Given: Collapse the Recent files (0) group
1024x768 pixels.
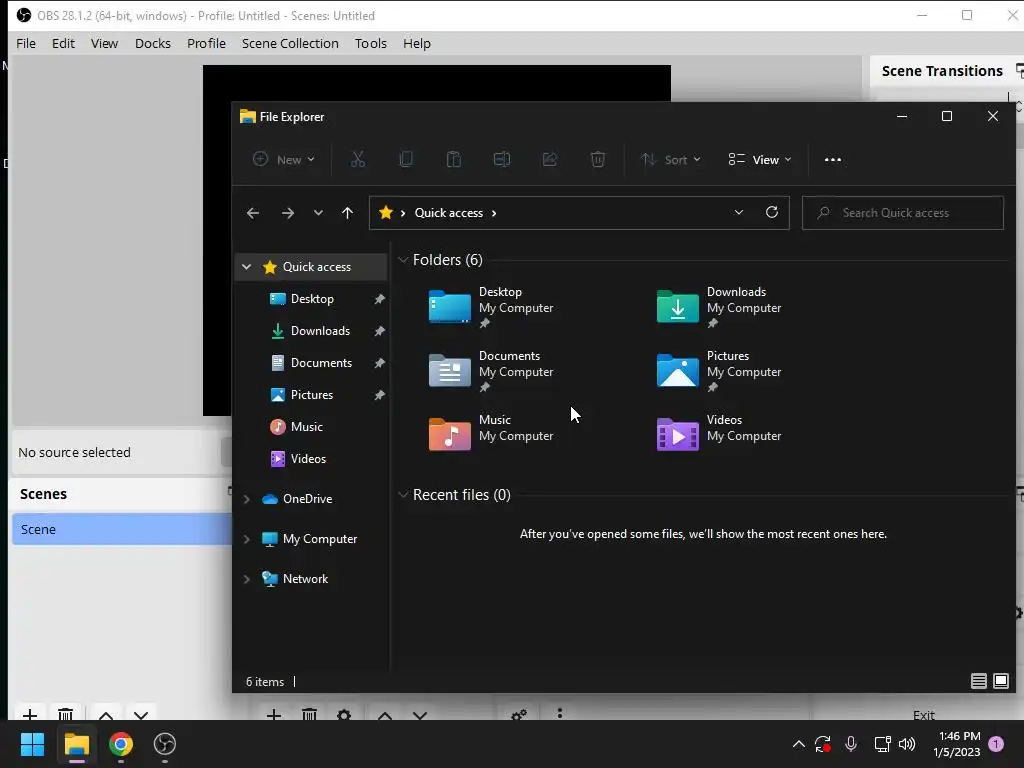Looking at the screenshot, I should pyautogui.click(x=403, y=495).
